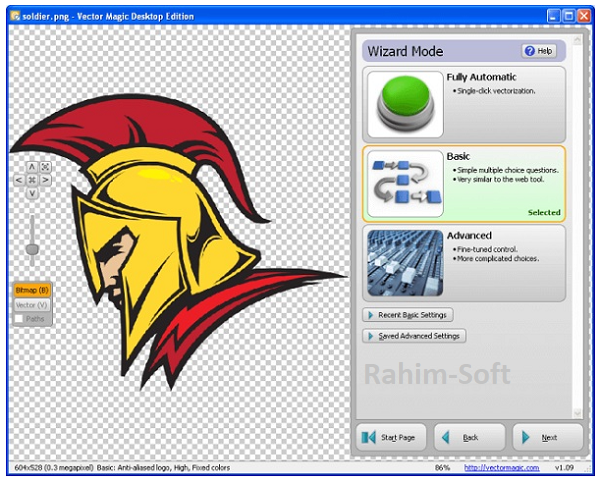Switch the view to Bitmap (B)
600x482 pixels.
[32, 290]
